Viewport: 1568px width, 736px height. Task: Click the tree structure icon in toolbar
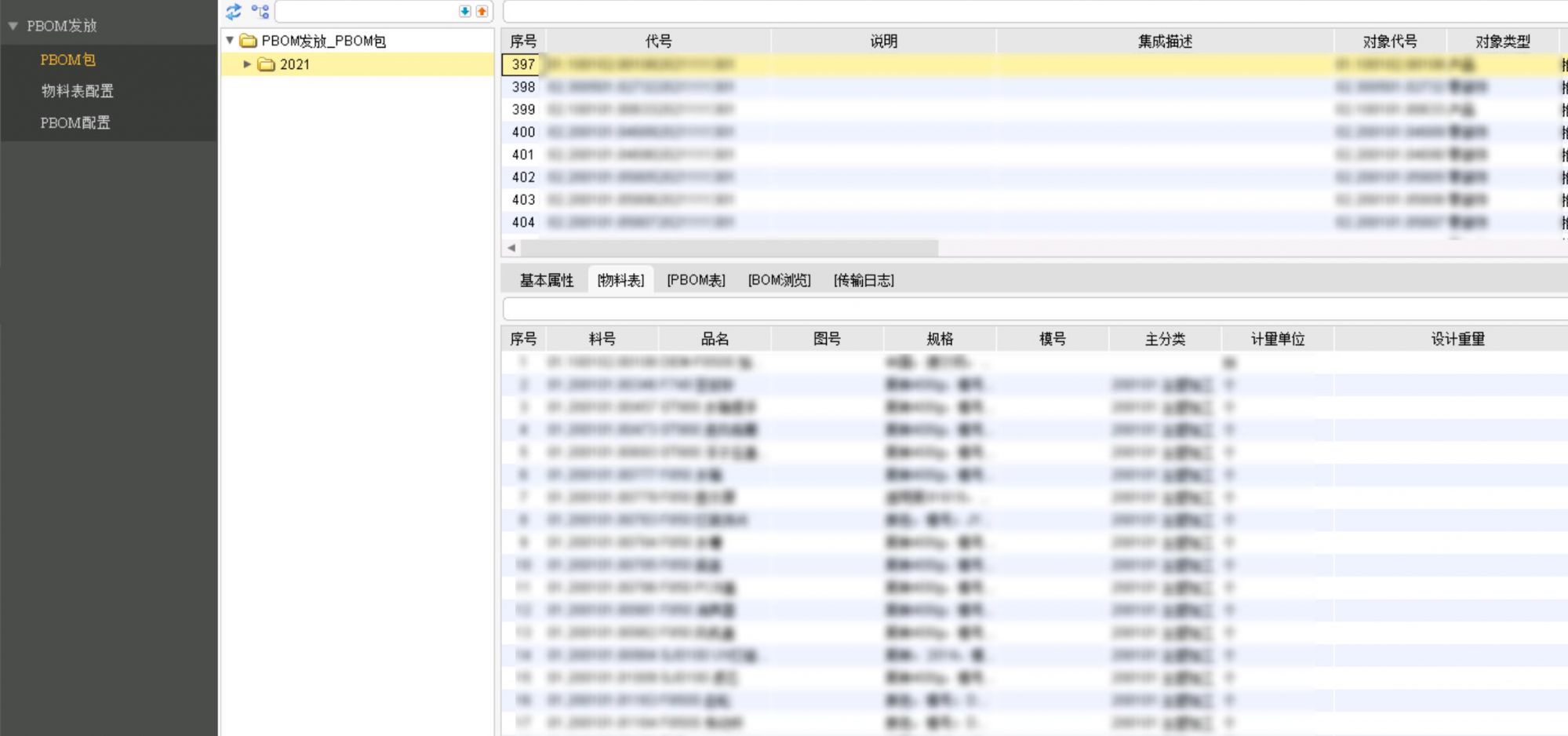tap(260, 11)
